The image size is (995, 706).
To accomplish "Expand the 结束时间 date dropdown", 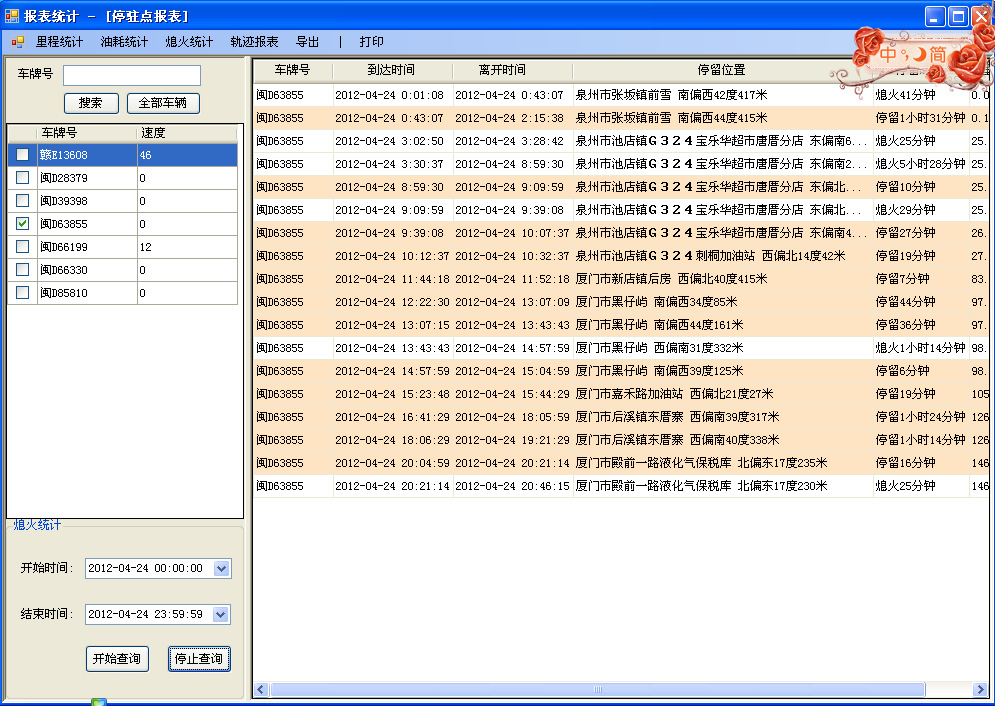I will 222,614.
